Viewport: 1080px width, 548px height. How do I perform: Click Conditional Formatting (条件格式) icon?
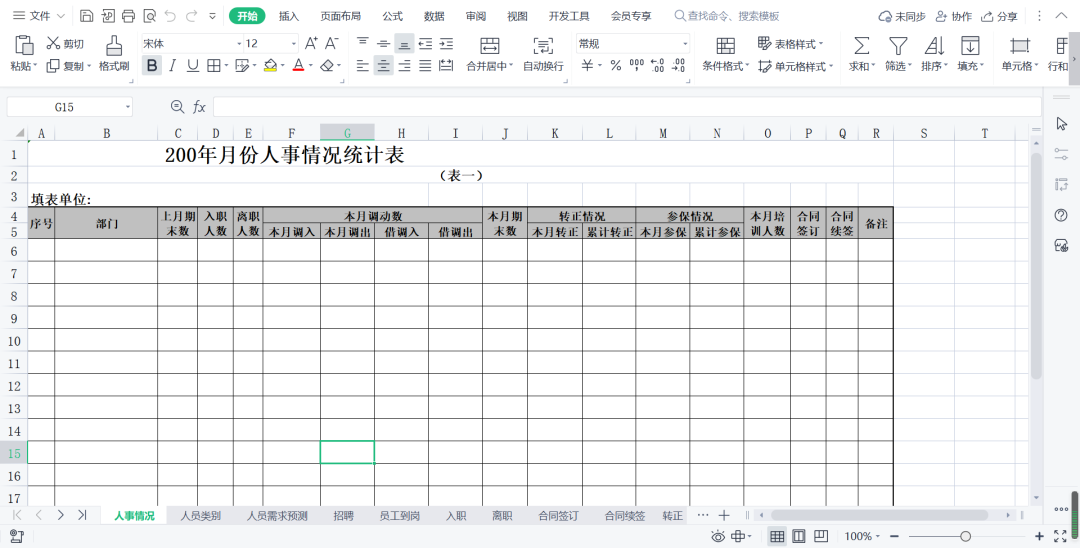tap(725, 45)
